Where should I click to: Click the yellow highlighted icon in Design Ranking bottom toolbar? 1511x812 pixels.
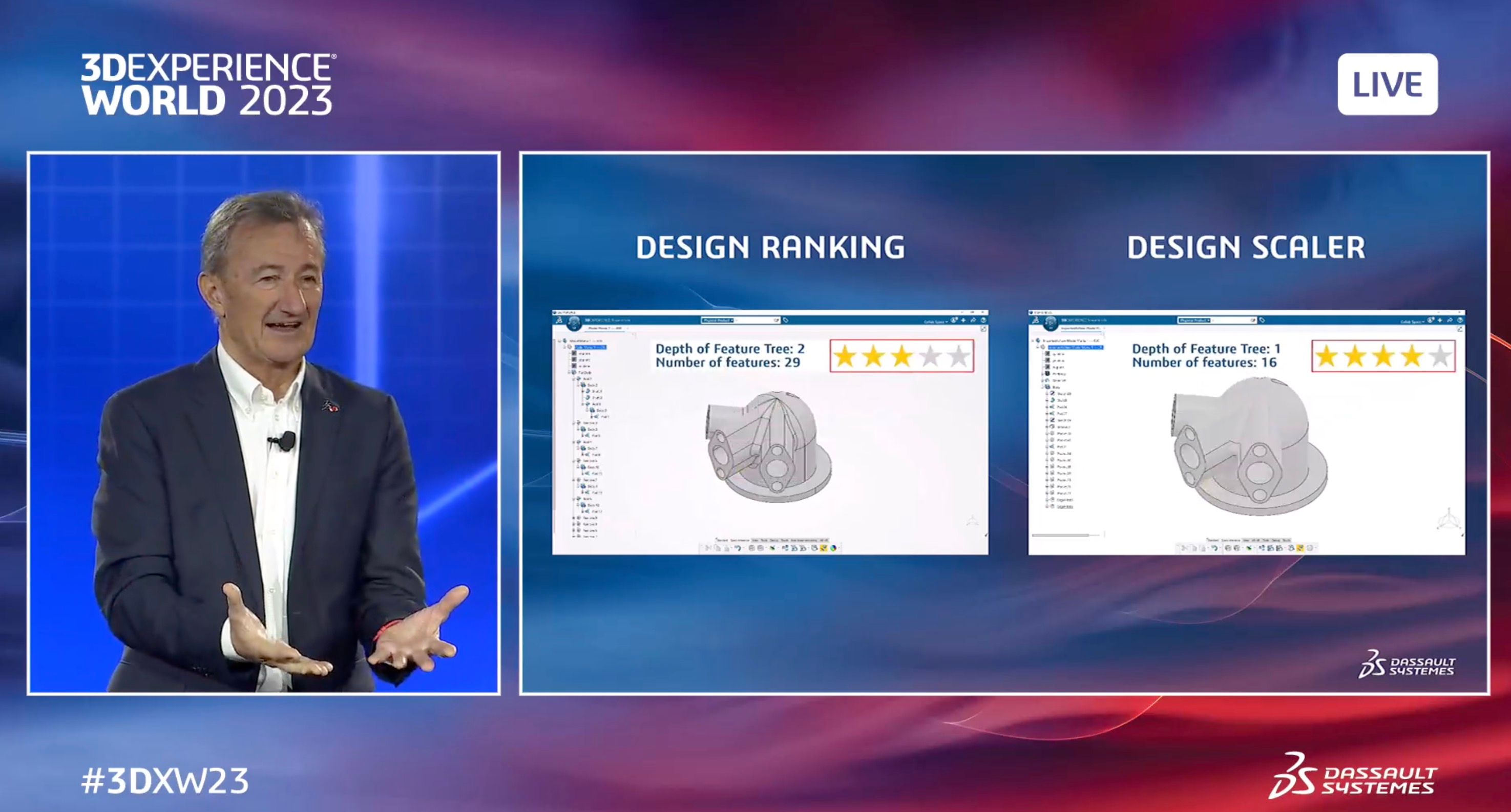click(x=823, y=548)
